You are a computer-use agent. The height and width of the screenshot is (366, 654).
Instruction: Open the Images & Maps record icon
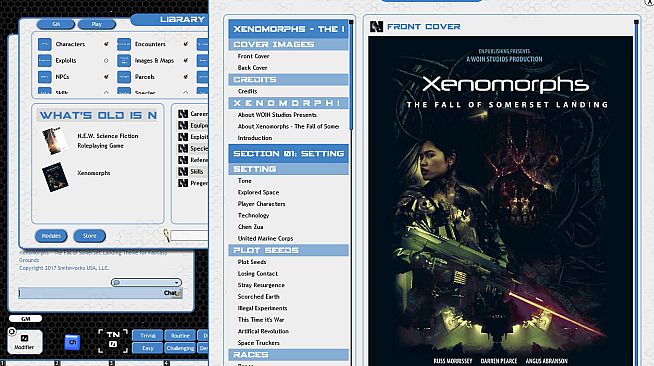pos(124,60)
